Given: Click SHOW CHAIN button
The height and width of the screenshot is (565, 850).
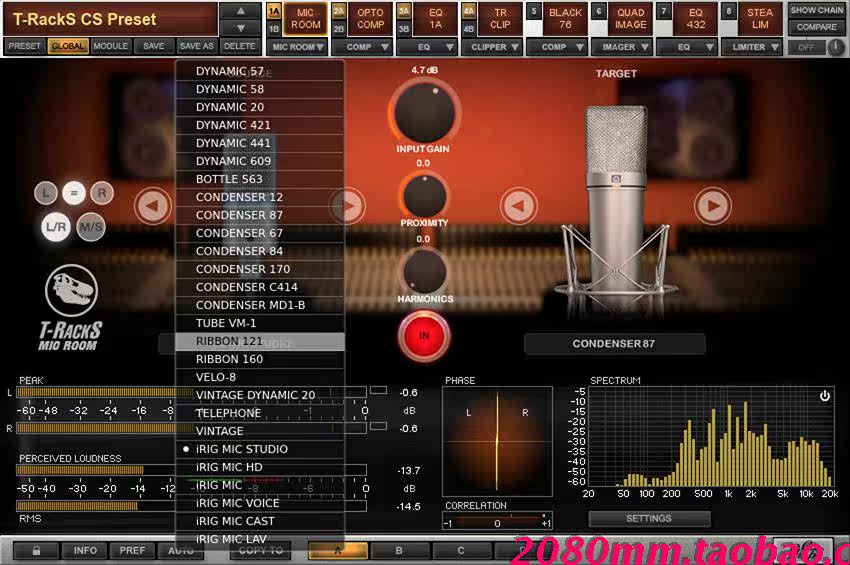Looking at the screenshot, I should 816,10.
